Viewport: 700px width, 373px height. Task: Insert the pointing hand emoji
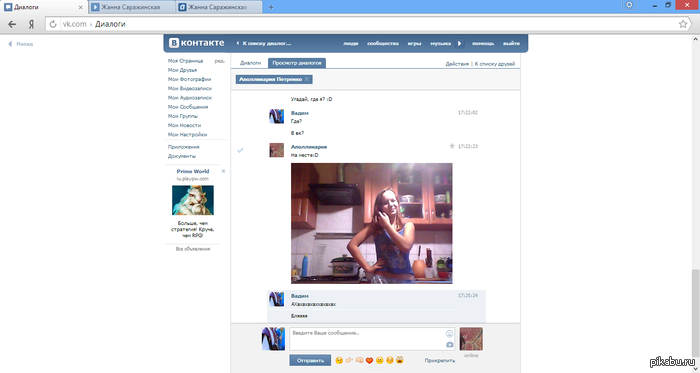coord(349,360)
